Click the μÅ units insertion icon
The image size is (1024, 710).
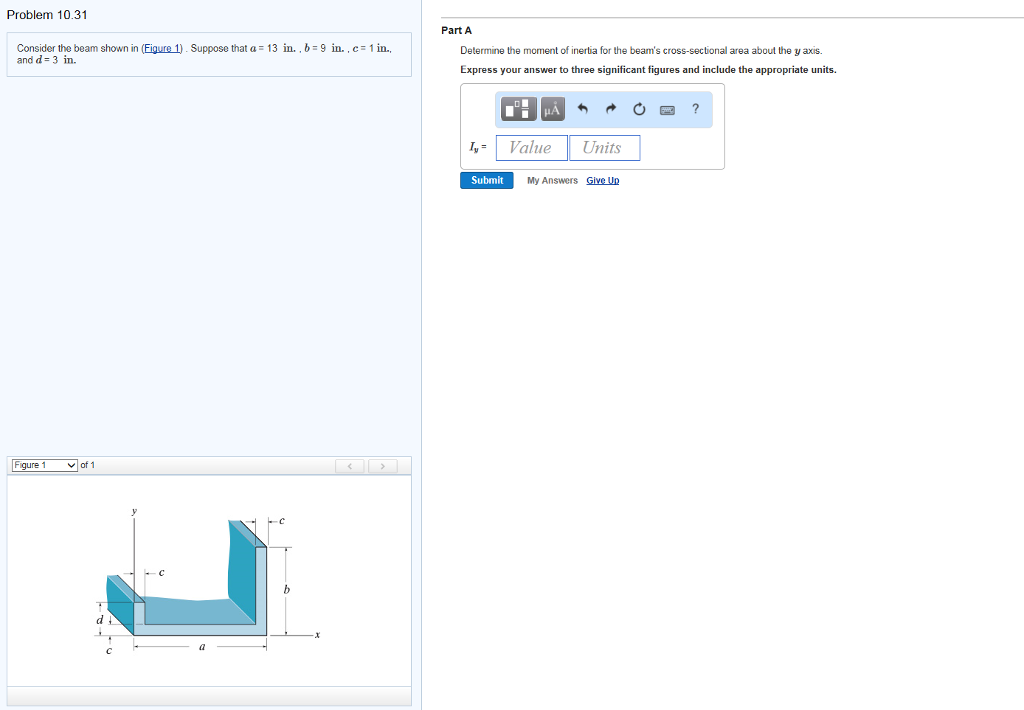pos(551,109)
